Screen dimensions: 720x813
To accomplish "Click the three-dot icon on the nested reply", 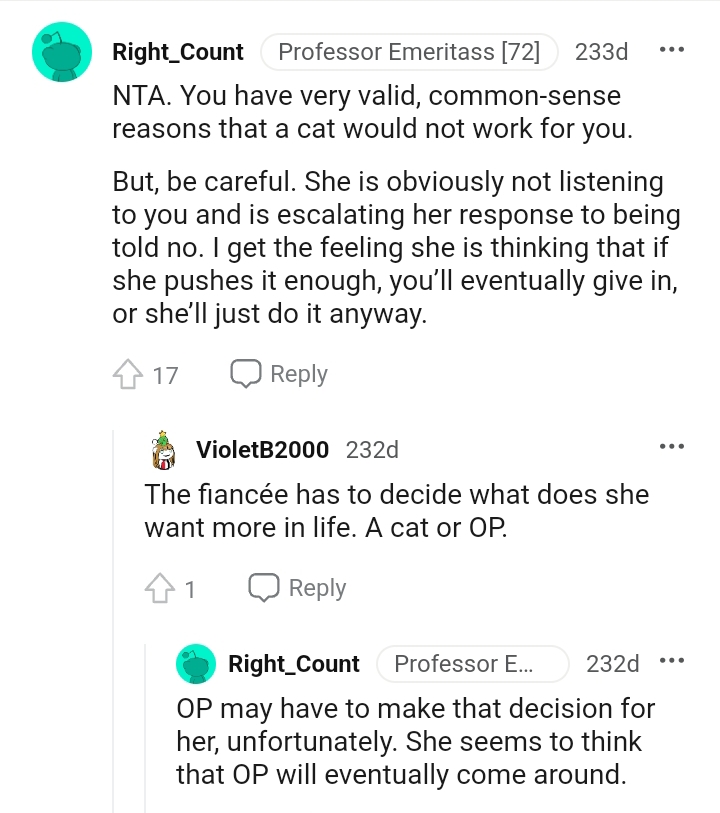I will click(670, 660).
